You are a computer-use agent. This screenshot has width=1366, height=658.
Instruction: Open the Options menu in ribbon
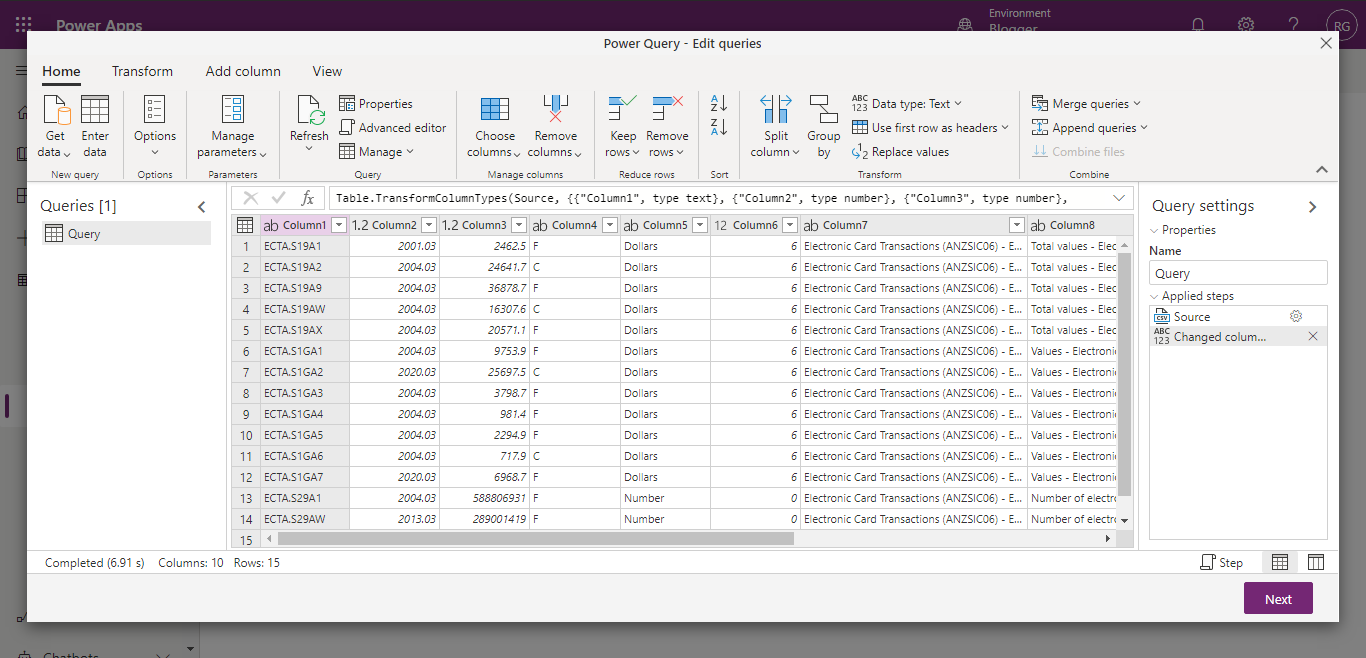(155, 127)
